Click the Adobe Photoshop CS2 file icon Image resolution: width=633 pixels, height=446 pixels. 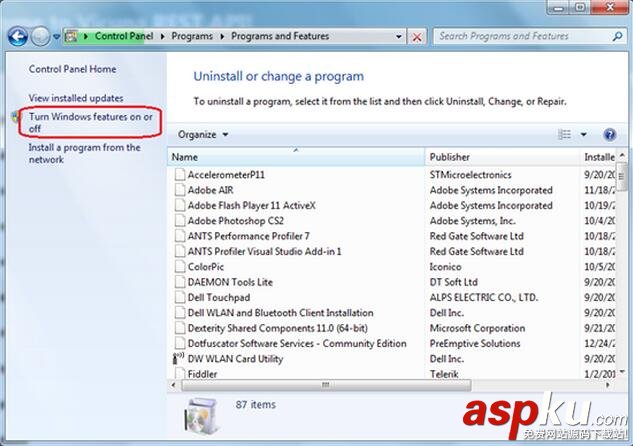(180, 221)
